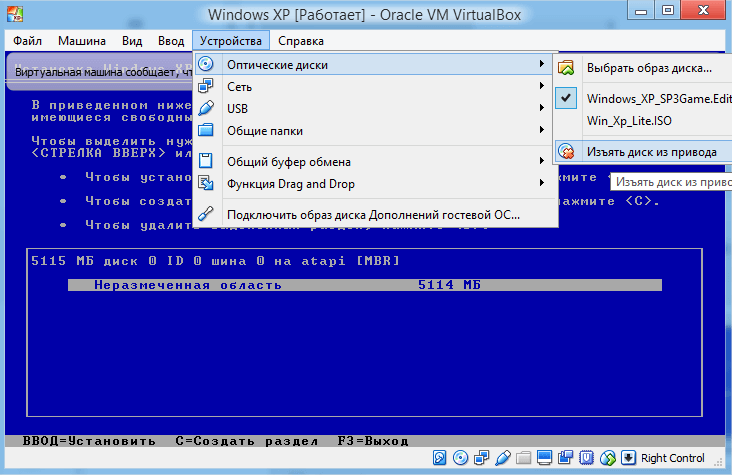The width and height of the screenshot is (732, 475).
Task: Click the С=Создать раздел hint
Action: [247, 441]
